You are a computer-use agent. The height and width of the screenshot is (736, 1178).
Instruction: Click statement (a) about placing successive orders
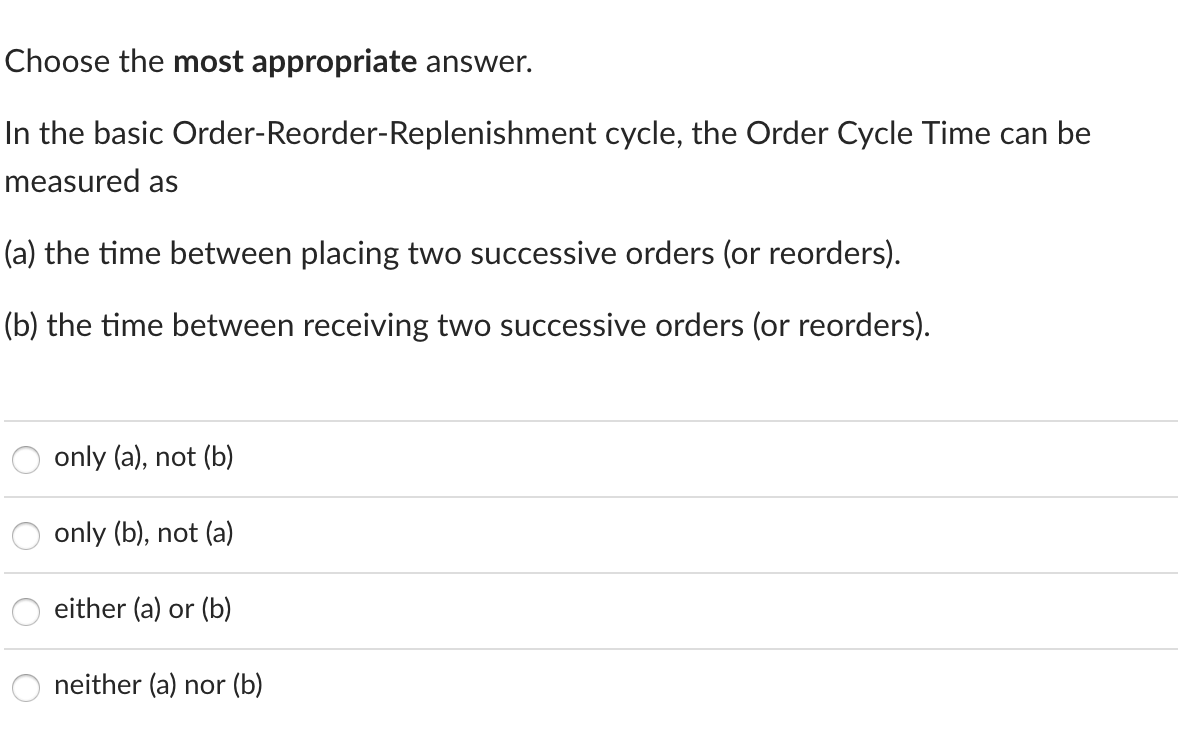(452, 253)
